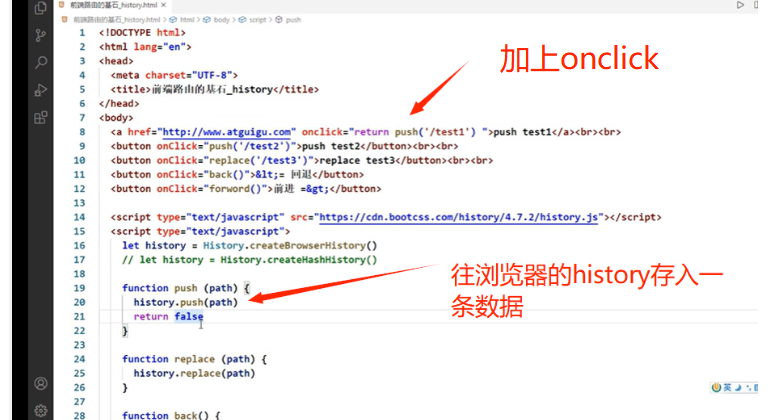Viewport: 770px width, 420px height.
Task: Place cursor on 'false' in return statement
Action: coord(189,317)
